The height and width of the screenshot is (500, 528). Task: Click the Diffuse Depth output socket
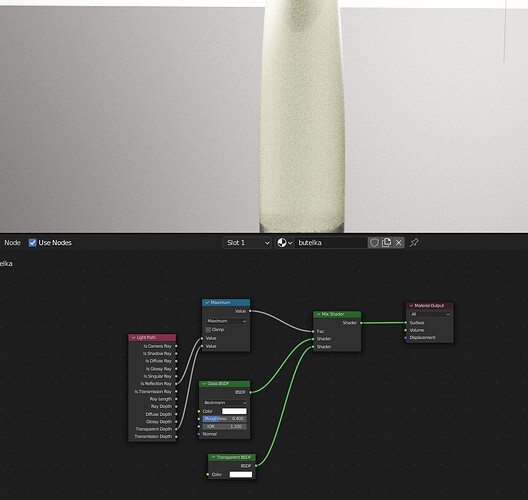(176, 414)
